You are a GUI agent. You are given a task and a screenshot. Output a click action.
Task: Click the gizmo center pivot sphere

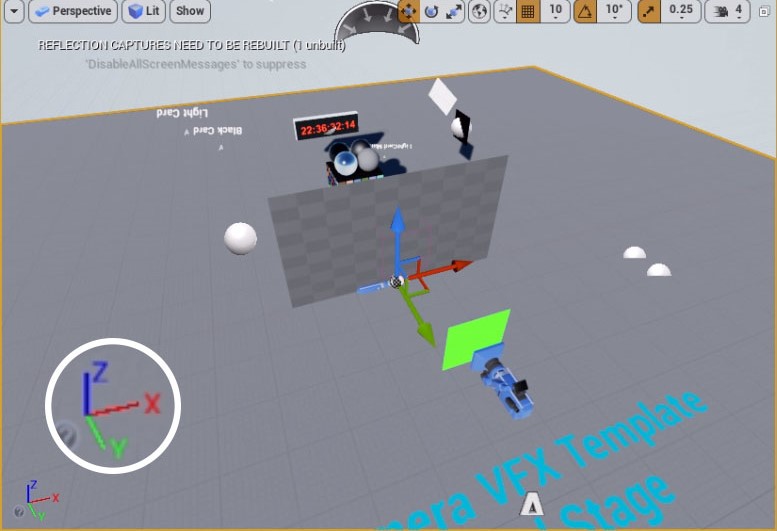396,282
